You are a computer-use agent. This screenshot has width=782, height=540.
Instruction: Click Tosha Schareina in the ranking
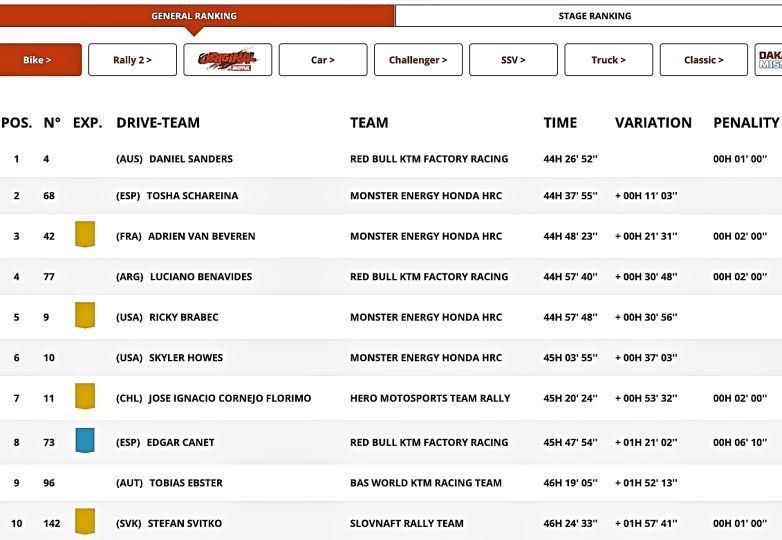[x=192, y=196]
